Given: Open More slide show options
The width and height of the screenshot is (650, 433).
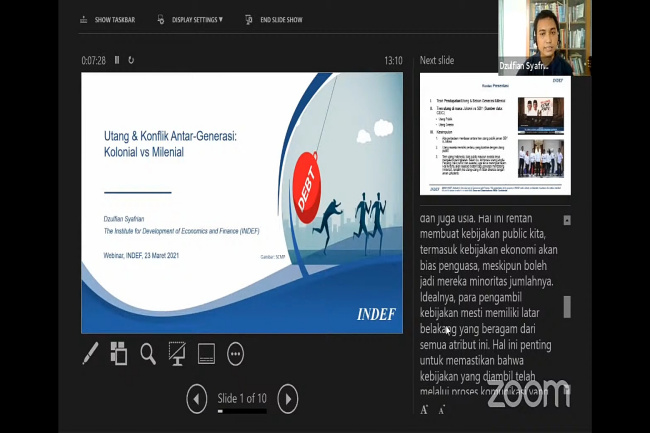Looking at the screenshot, I should pyautogui.click(x=236, y=353).
